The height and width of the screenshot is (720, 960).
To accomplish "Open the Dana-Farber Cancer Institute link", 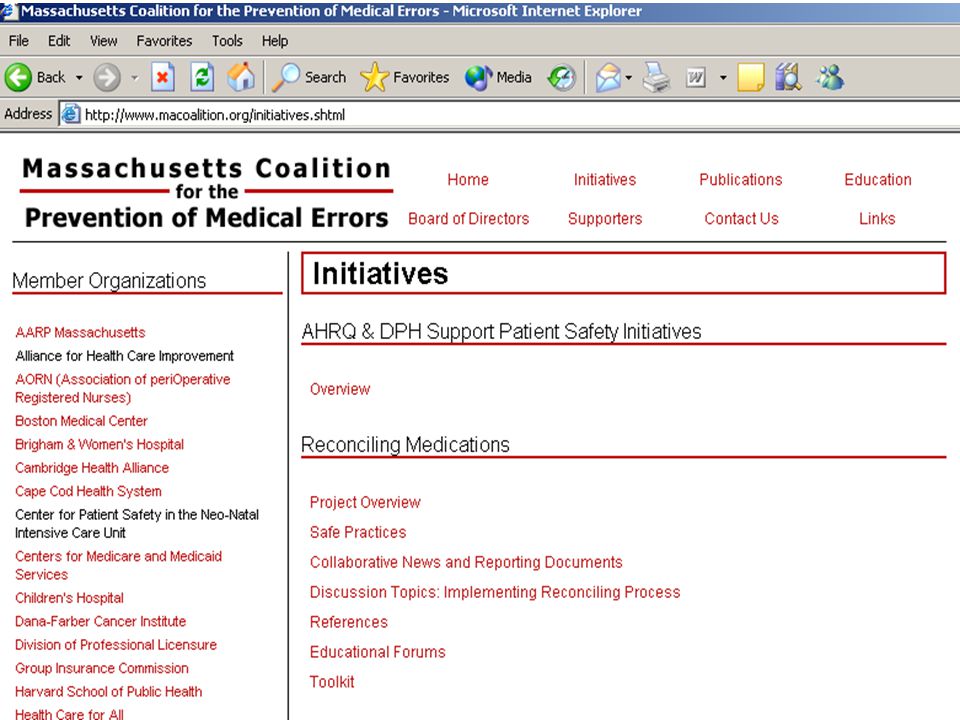I will coord(100,621).
